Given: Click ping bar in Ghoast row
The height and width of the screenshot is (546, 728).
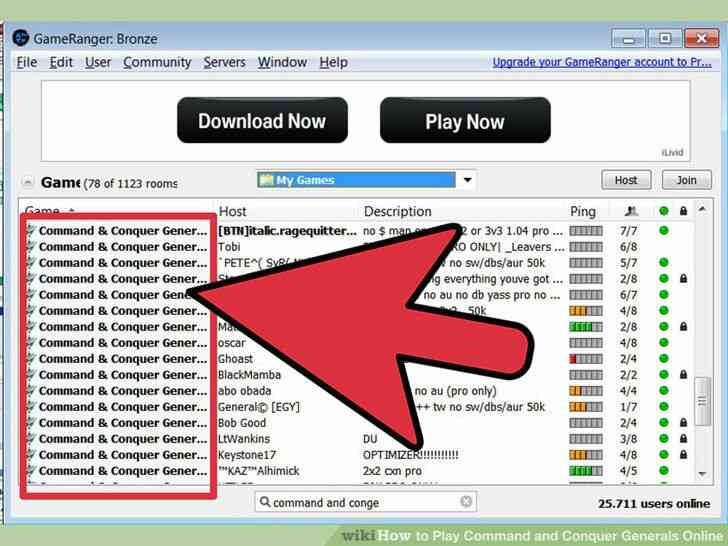Looking at the screenshot, I should 586,359.
